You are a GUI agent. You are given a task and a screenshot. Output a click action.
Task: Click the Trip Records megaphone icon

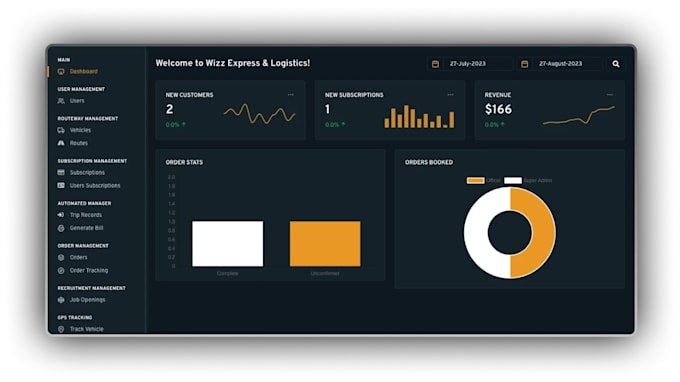tap(61, 215)
